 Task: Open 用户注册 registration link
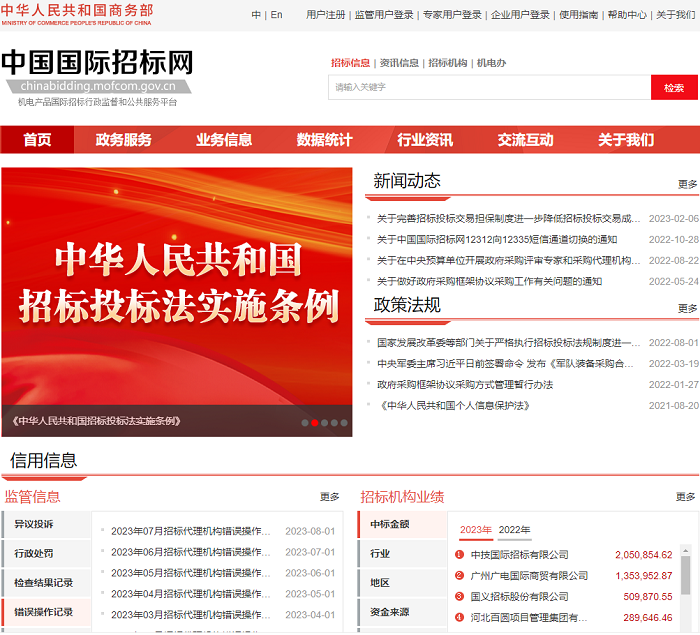coord(325,15)
